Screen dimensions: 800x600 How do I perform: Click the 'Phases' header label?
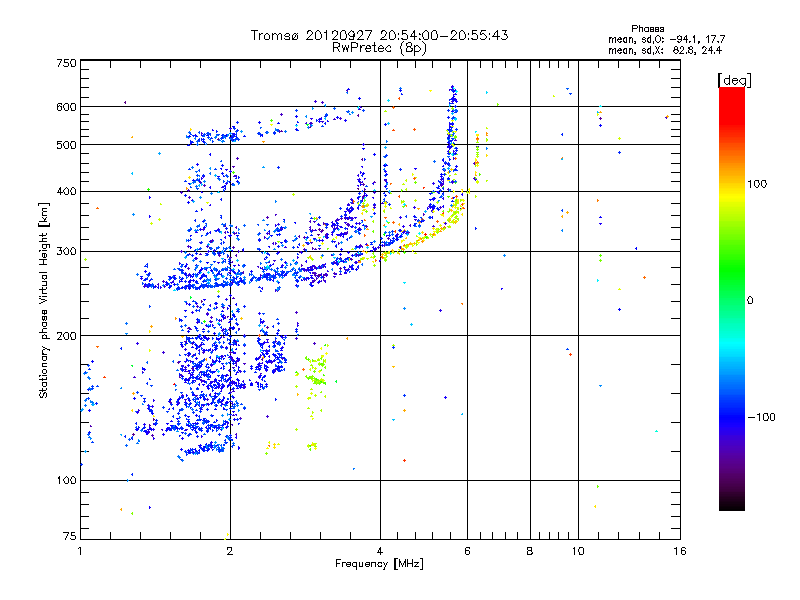tap(647, 29)
